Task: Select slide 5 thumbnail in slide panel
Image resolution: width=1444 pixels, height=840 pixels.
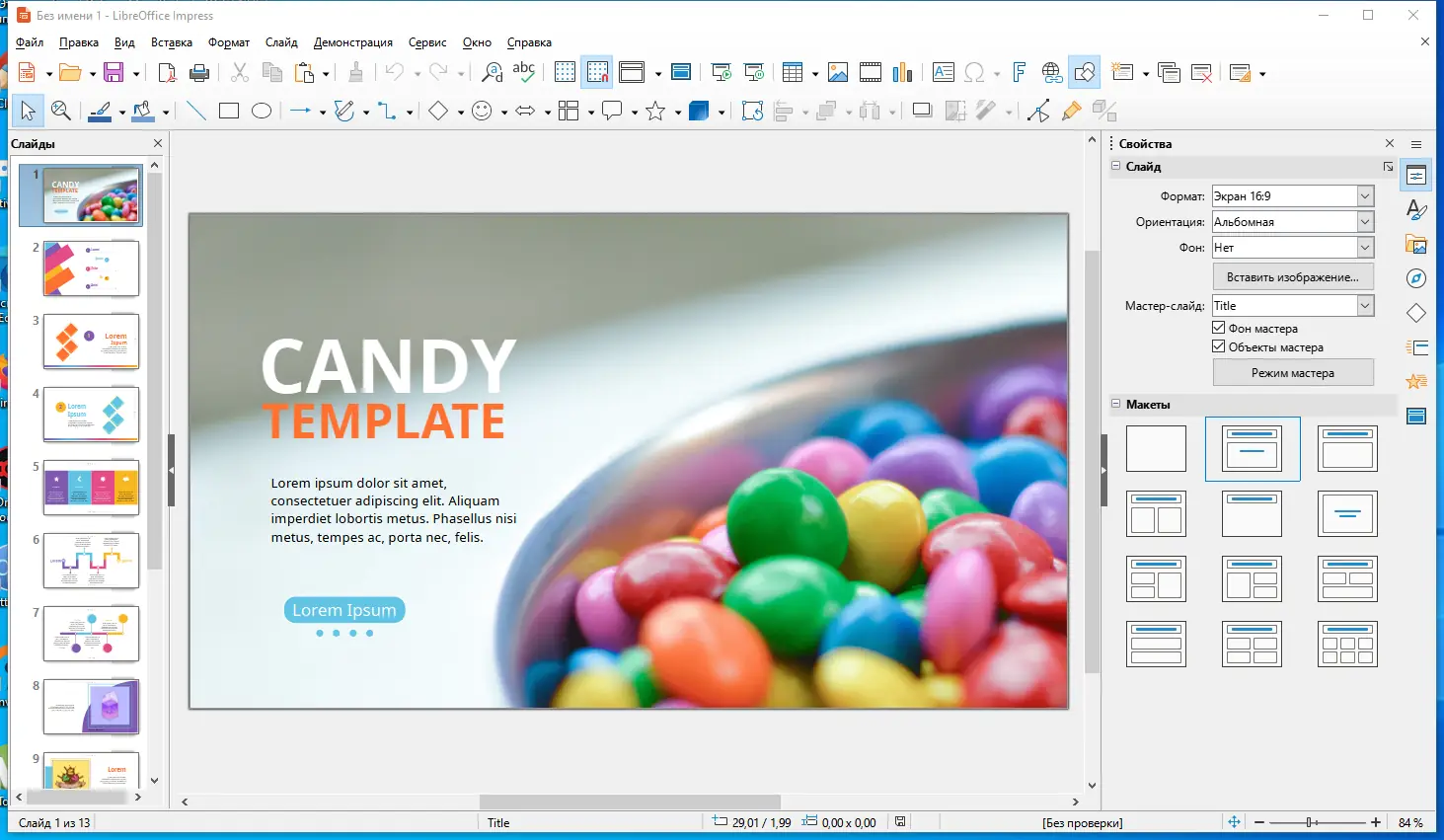Action: pos(91,487)
